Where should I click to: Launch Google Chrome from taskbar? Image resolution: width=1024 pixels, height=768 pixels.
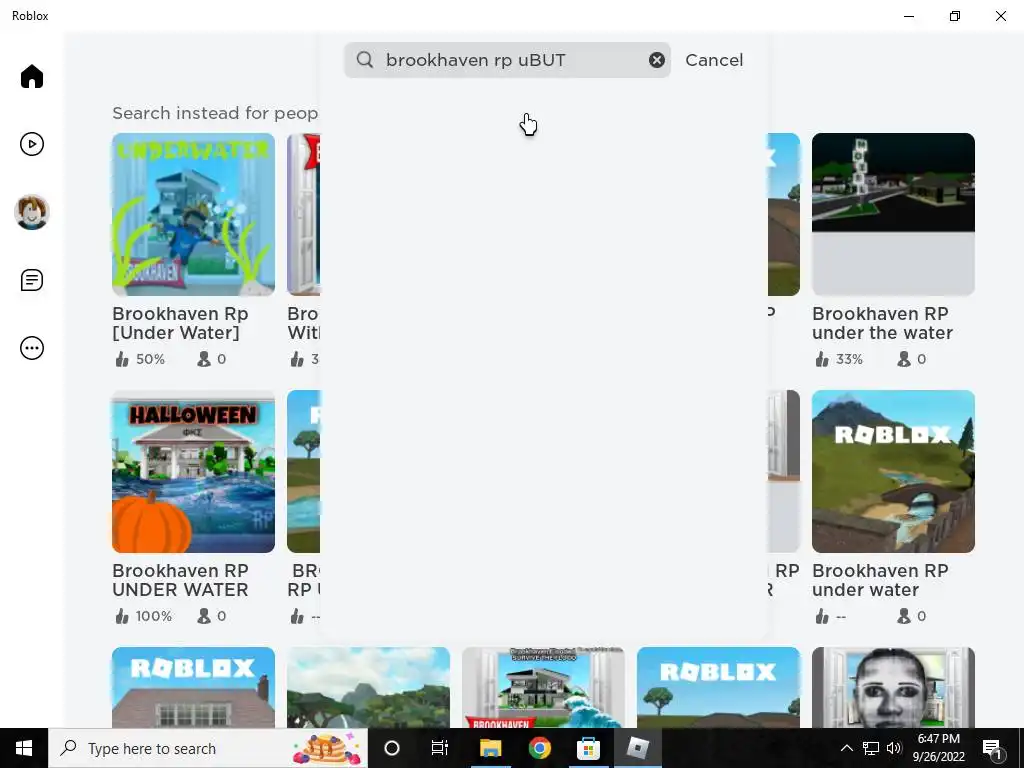(539, 748)
